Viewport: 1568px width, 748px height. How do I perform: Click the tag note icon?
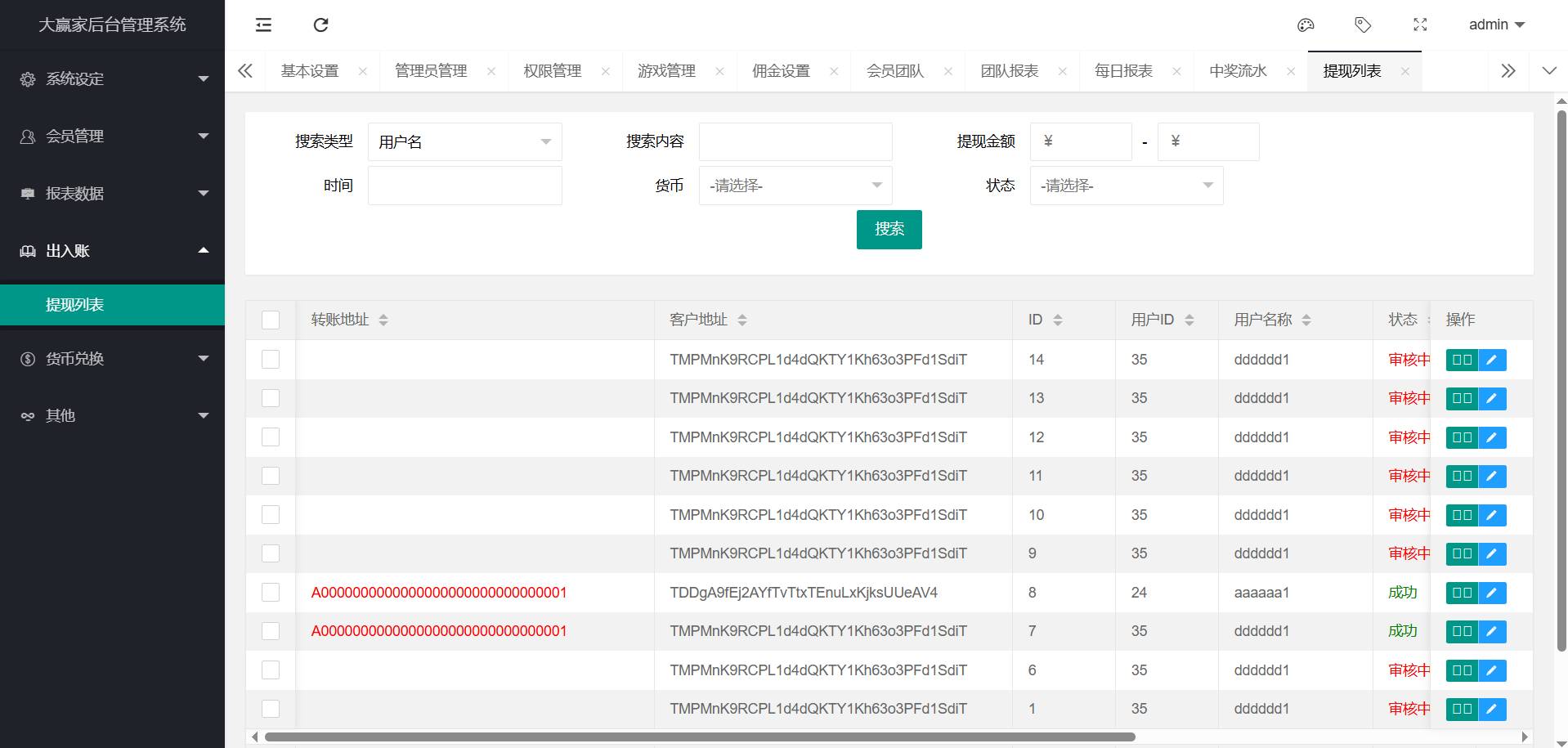click(1363, 25)
